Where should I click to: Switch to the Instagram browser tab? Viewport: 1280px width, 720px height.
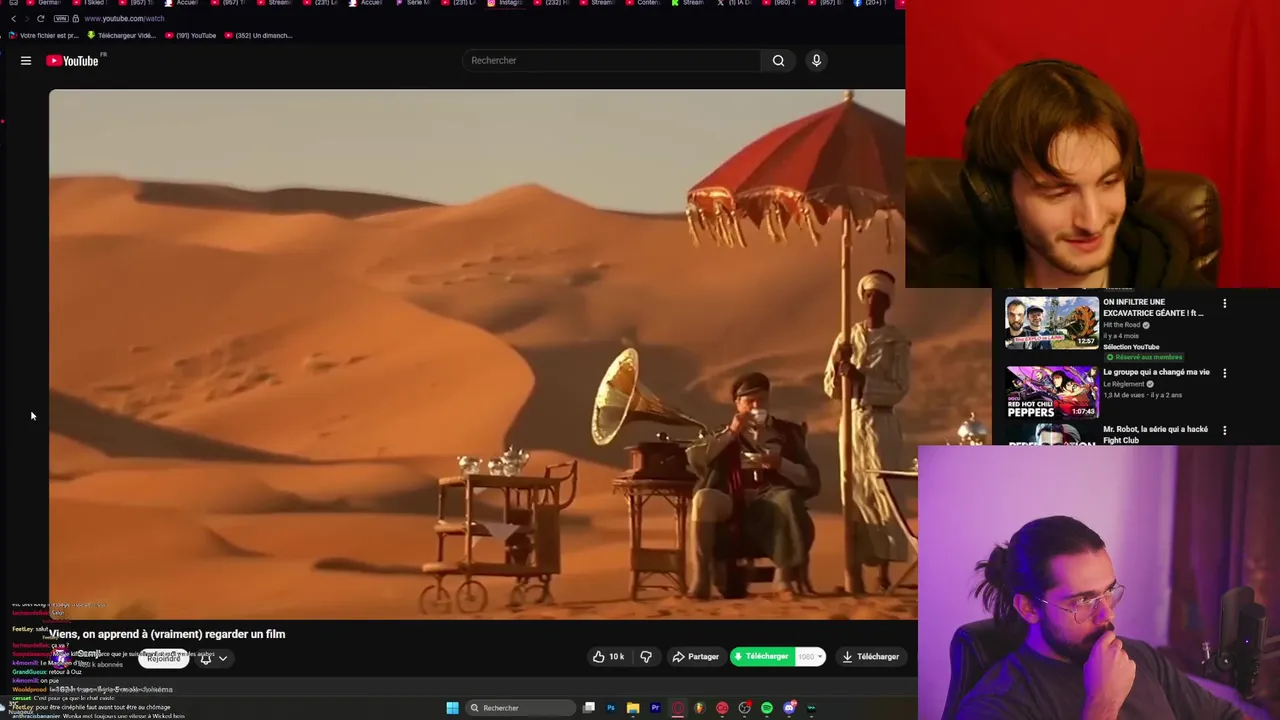[x=506, y=3]
